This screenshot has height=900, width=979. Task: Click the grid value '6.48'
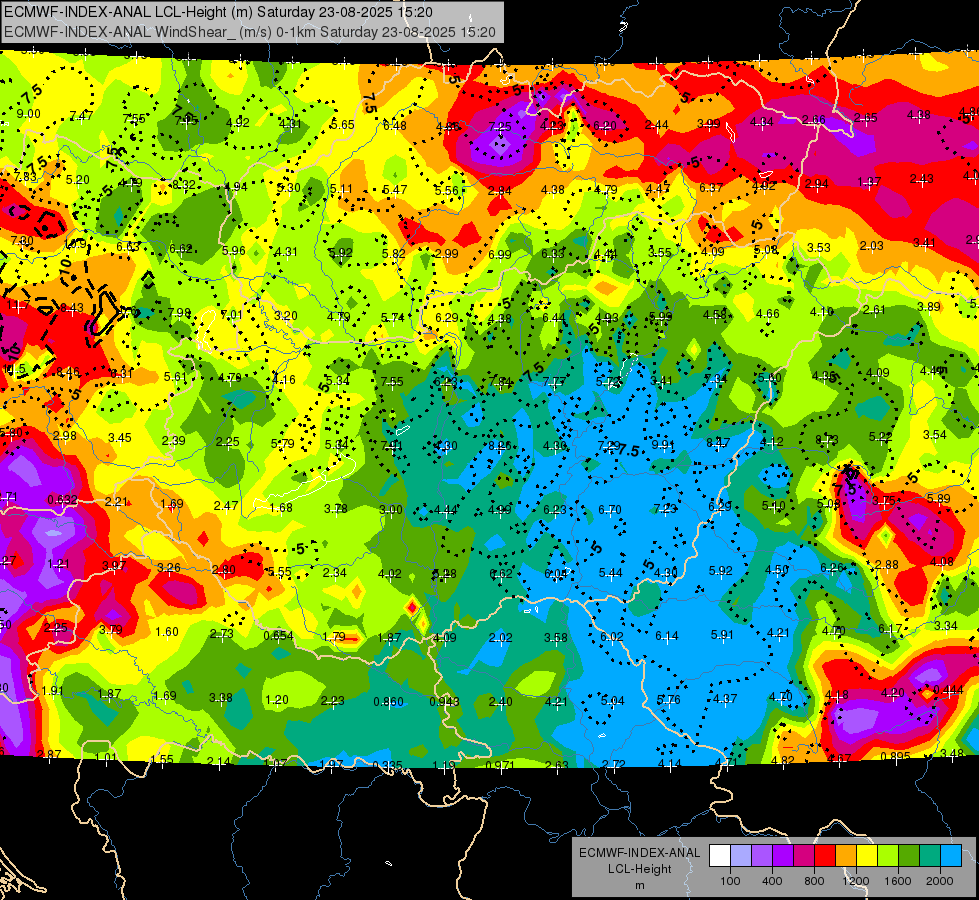pyautogui.click(x=395, y=126)
